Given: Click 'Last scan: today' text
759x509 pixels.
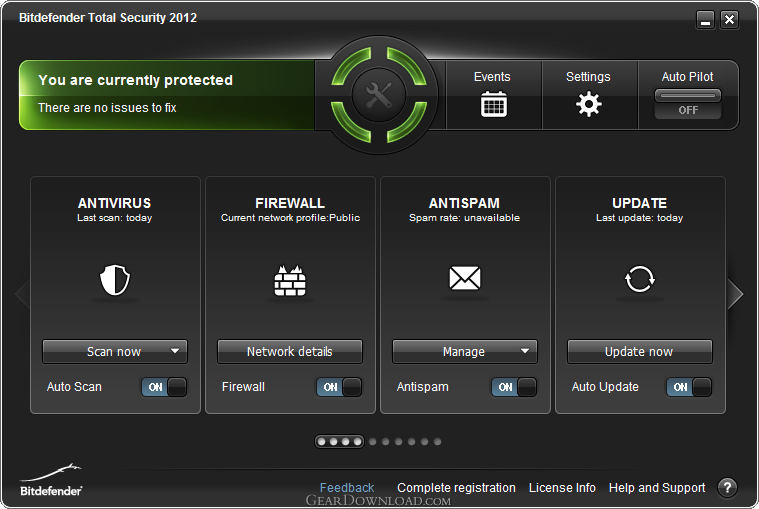Looking at the screenshot, I should (x=115, y=218).
